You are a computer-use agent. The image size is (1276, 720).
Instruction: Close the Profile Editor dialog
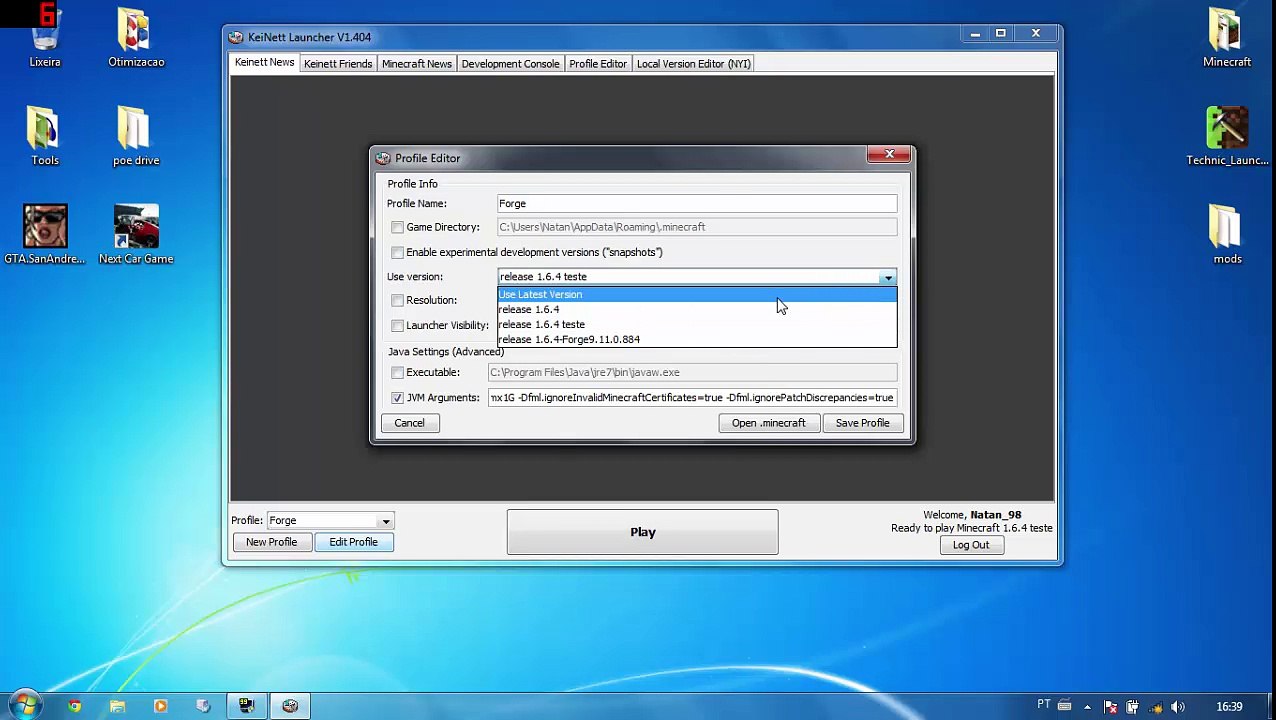[x=889, y=154]
